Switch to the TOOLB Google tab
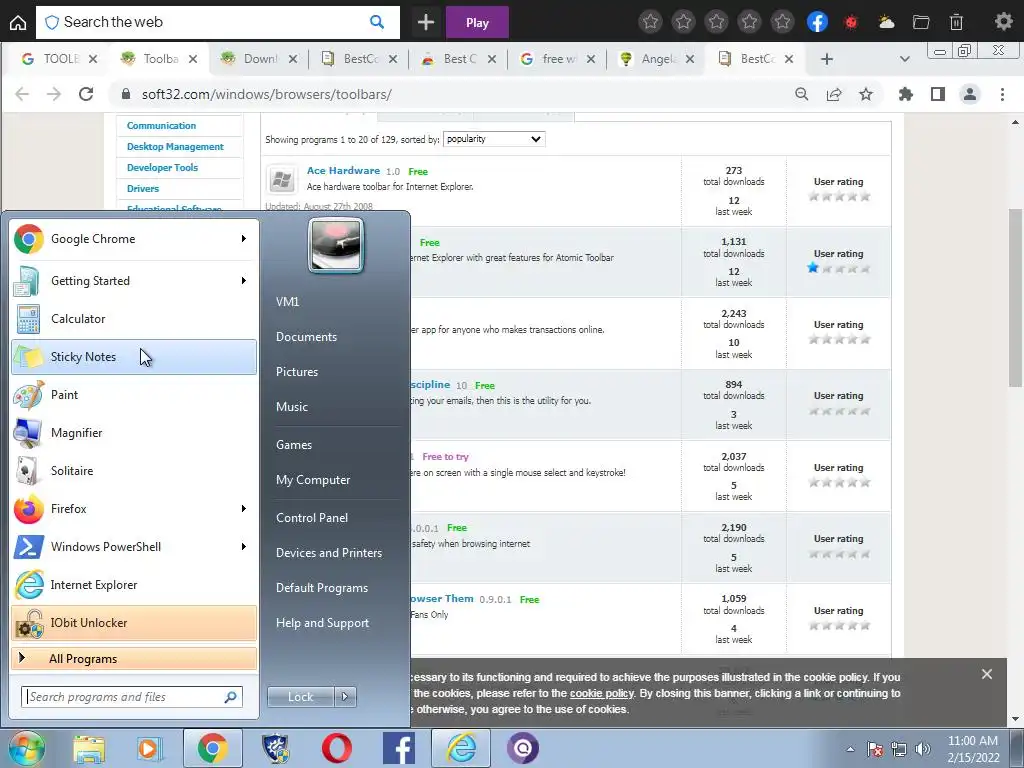Viewport: 1024px width, 768px height. tap(57, 59)
